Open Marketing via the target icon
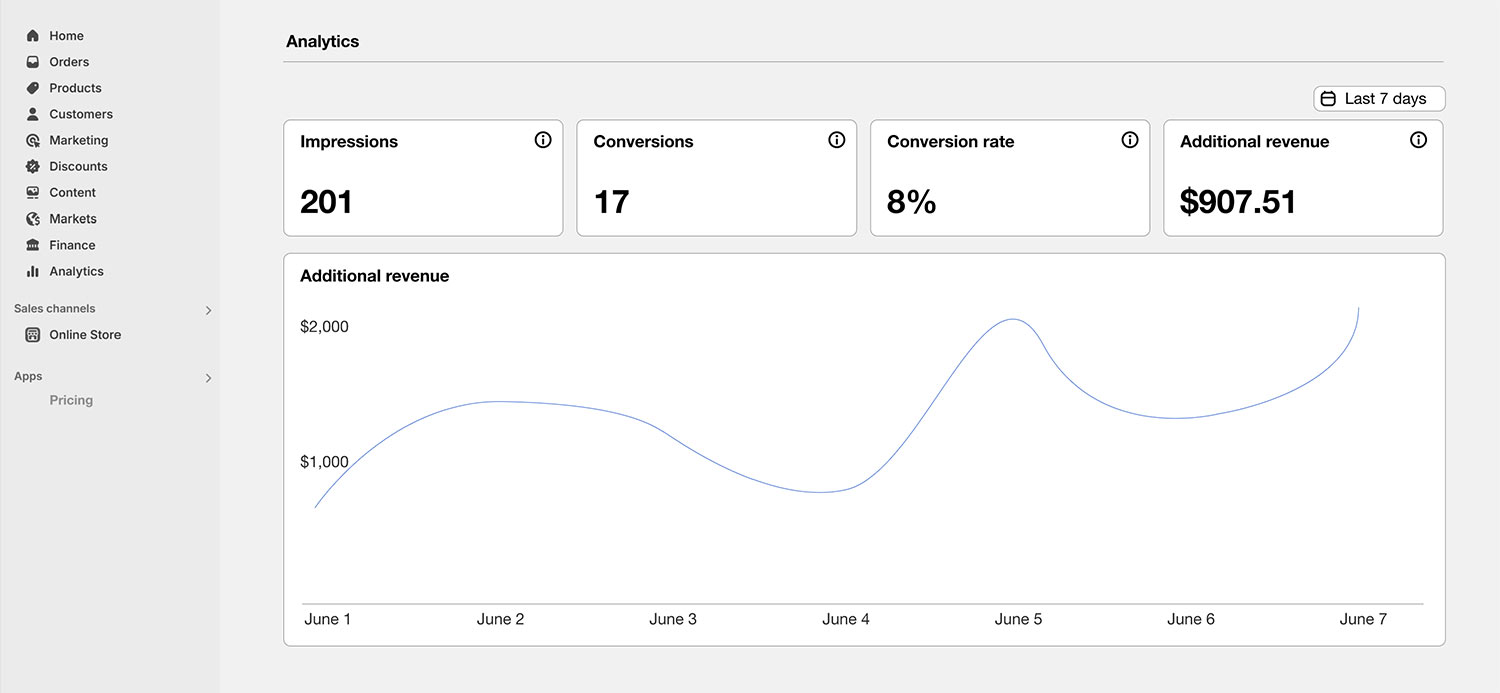This screenshot has height=693, width=1500. 33,141
